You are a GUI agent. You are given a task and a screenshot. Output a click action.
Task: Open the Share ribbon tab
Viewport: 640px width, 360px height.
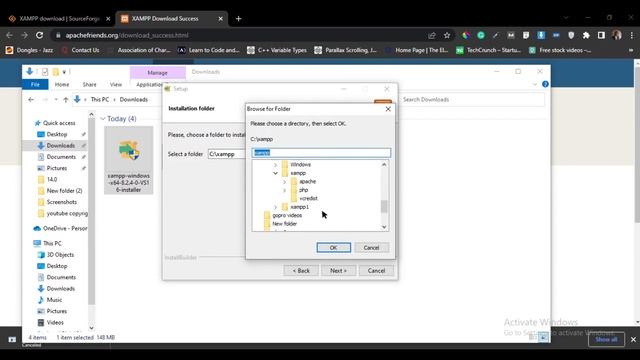tap(89, 84)
